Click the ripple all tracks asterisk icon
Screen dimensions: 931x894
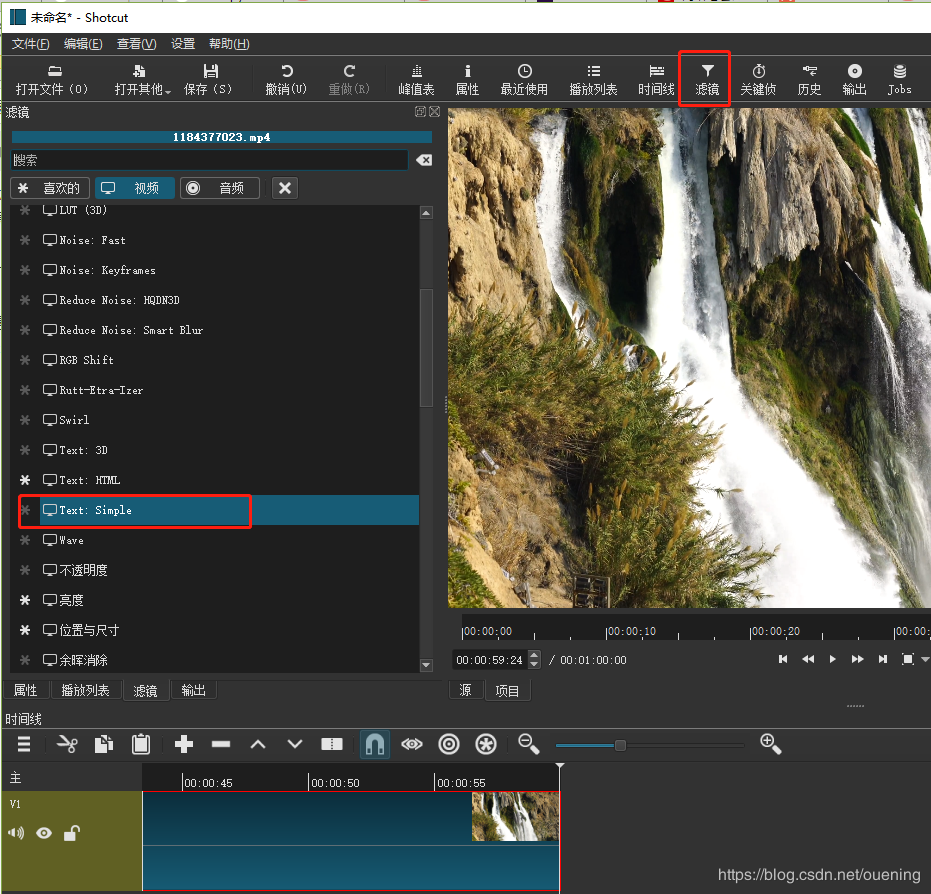click(486, 744)
